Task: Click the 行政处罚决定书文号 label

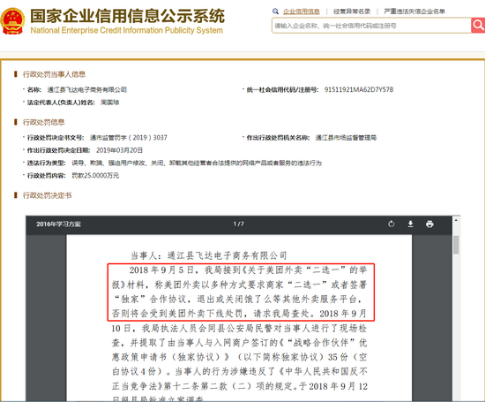Action: (x=56, y=138)
